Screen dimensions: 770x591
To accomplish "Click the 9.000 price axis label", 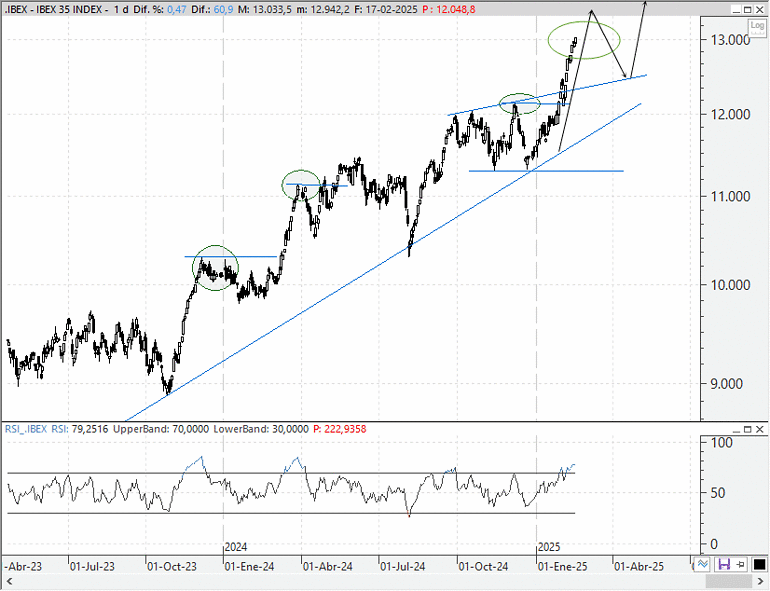I will tap(727, 384).
